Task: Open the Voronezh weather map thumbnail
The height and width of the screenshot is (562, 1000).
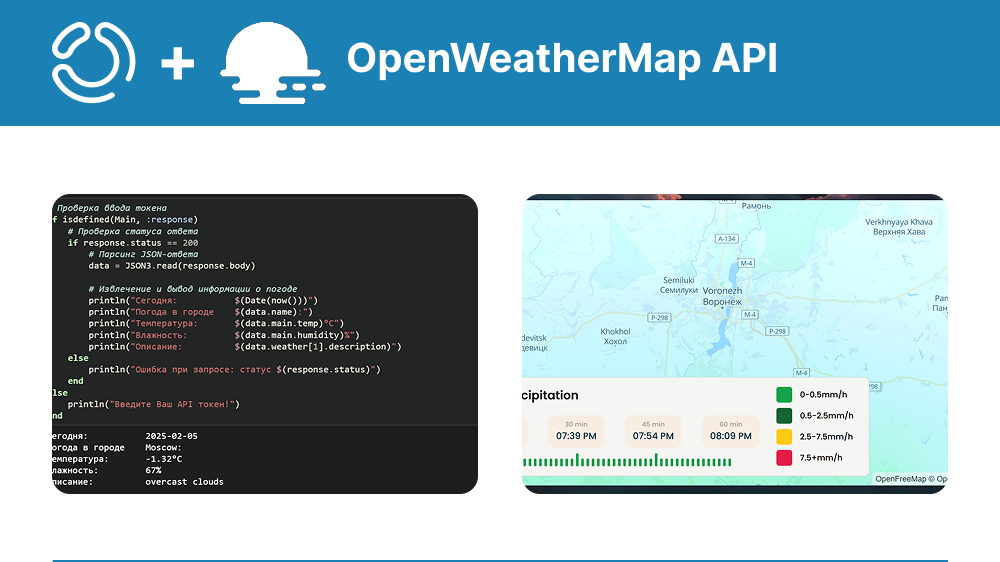Action: 735,344
